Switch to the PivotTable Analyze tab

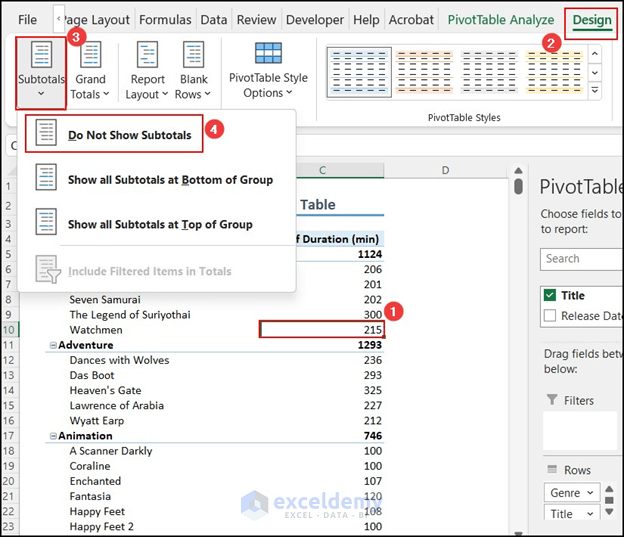click(x=500, y=20)
